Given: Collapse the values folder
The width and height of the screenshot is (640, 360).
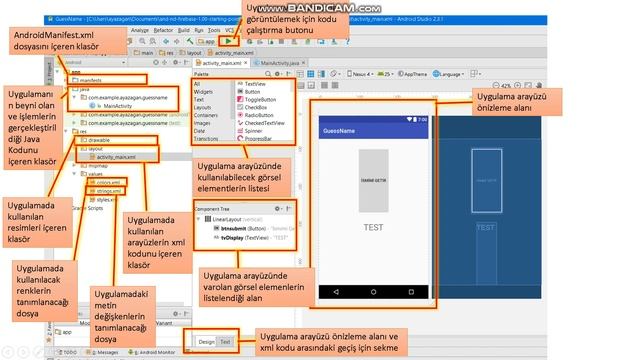Looking at the screenshot, I should tap(74, 174).
